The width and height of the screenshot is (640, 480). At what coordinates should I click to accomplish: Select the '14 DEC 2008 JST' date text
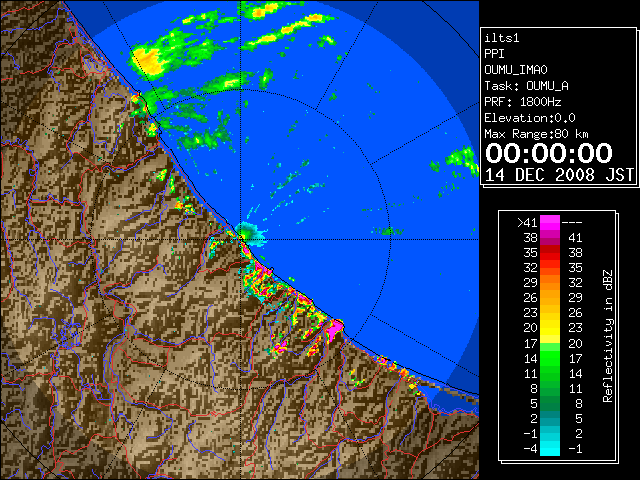pos(559,175)
